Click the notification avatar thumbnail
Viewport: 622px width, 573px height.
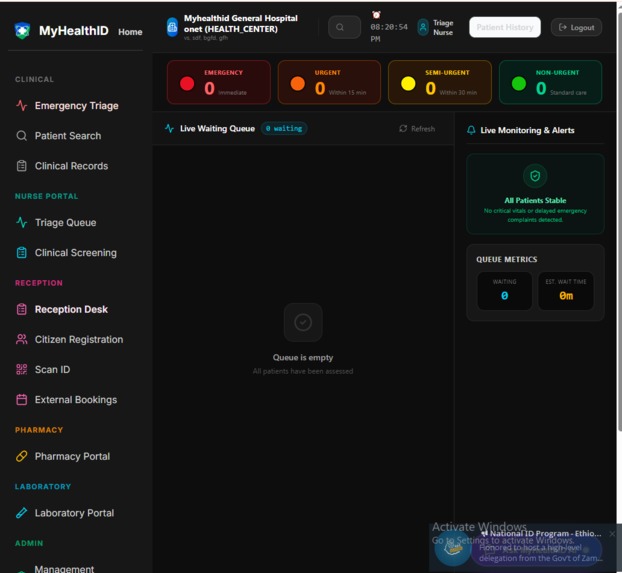click(x=453, y=549)
